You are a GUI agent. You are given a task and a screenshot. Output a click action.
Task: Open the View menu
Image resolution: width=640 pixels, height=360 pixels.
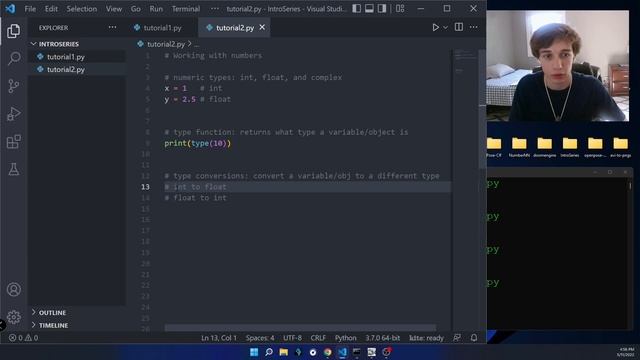114,9
